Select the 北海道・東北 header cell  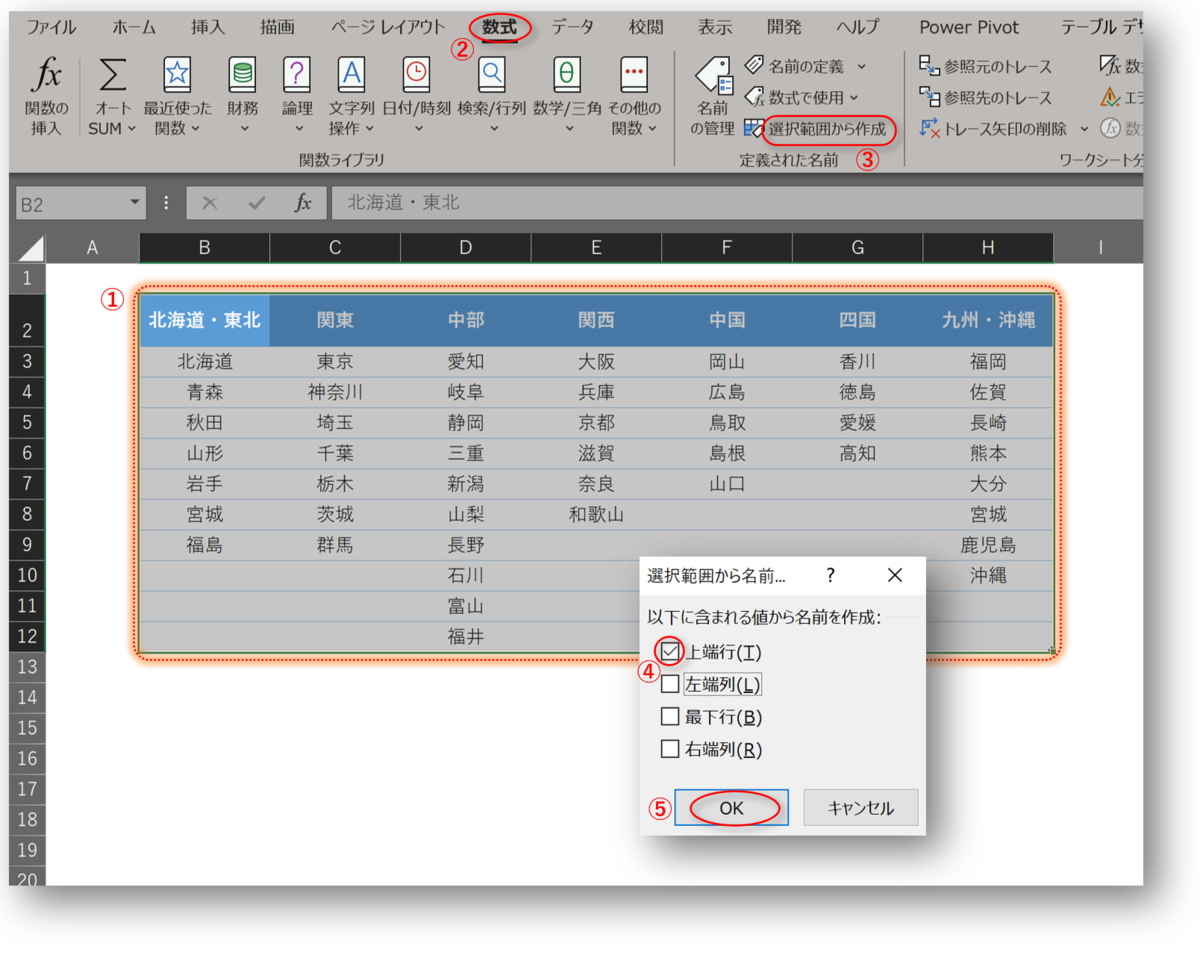(x=204, y=320)
